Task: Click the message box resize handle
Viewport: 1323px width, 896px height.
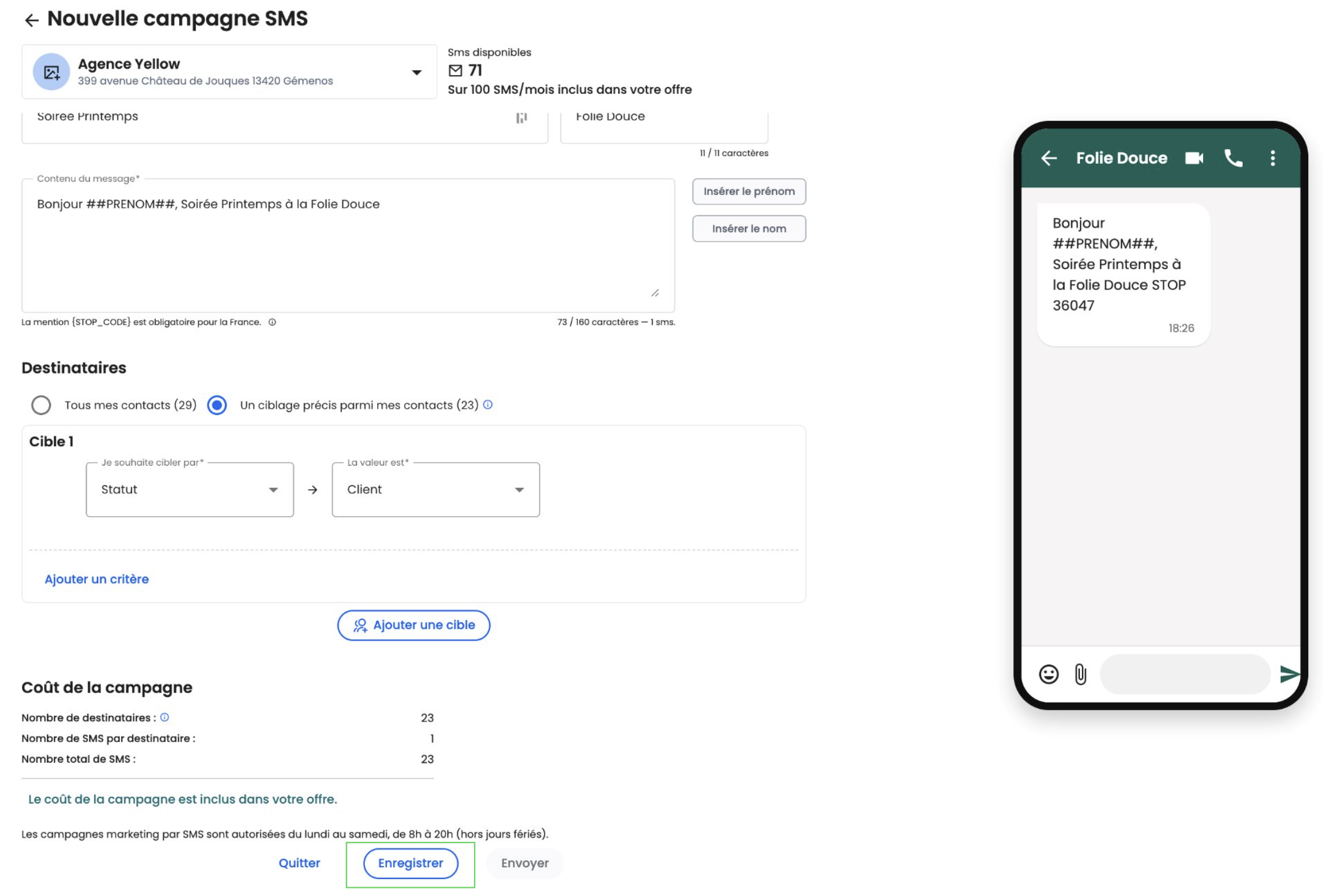Action: [x=655, y=292]
